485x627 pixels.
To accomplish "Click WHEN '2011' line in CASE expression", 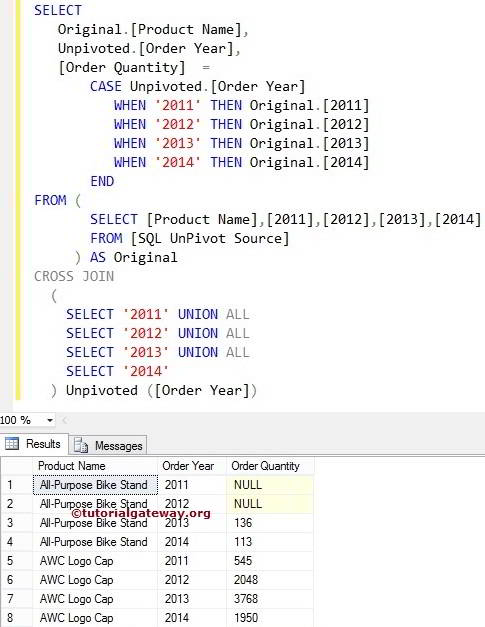I will pos(242,106).
